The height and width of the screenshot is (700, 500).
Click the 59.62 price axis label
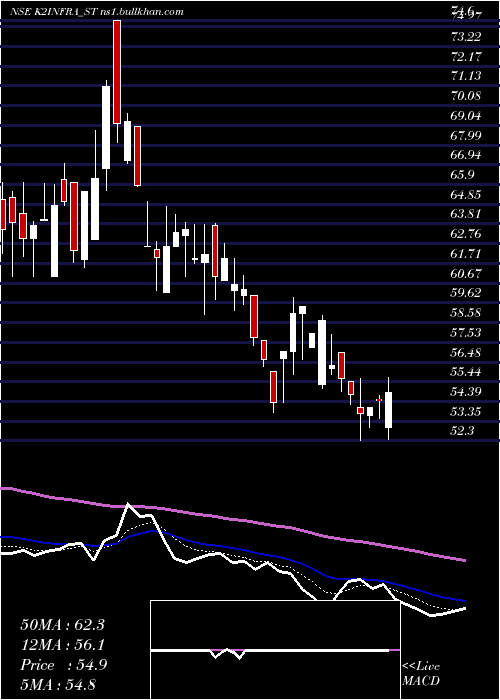pos(467,293)
